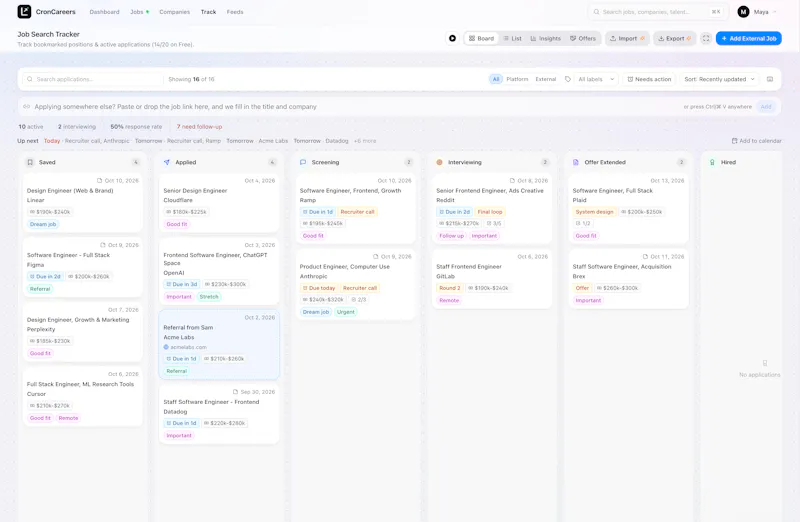
Task: Click the Round 2 tag on GitLab card
Action: 449,288
